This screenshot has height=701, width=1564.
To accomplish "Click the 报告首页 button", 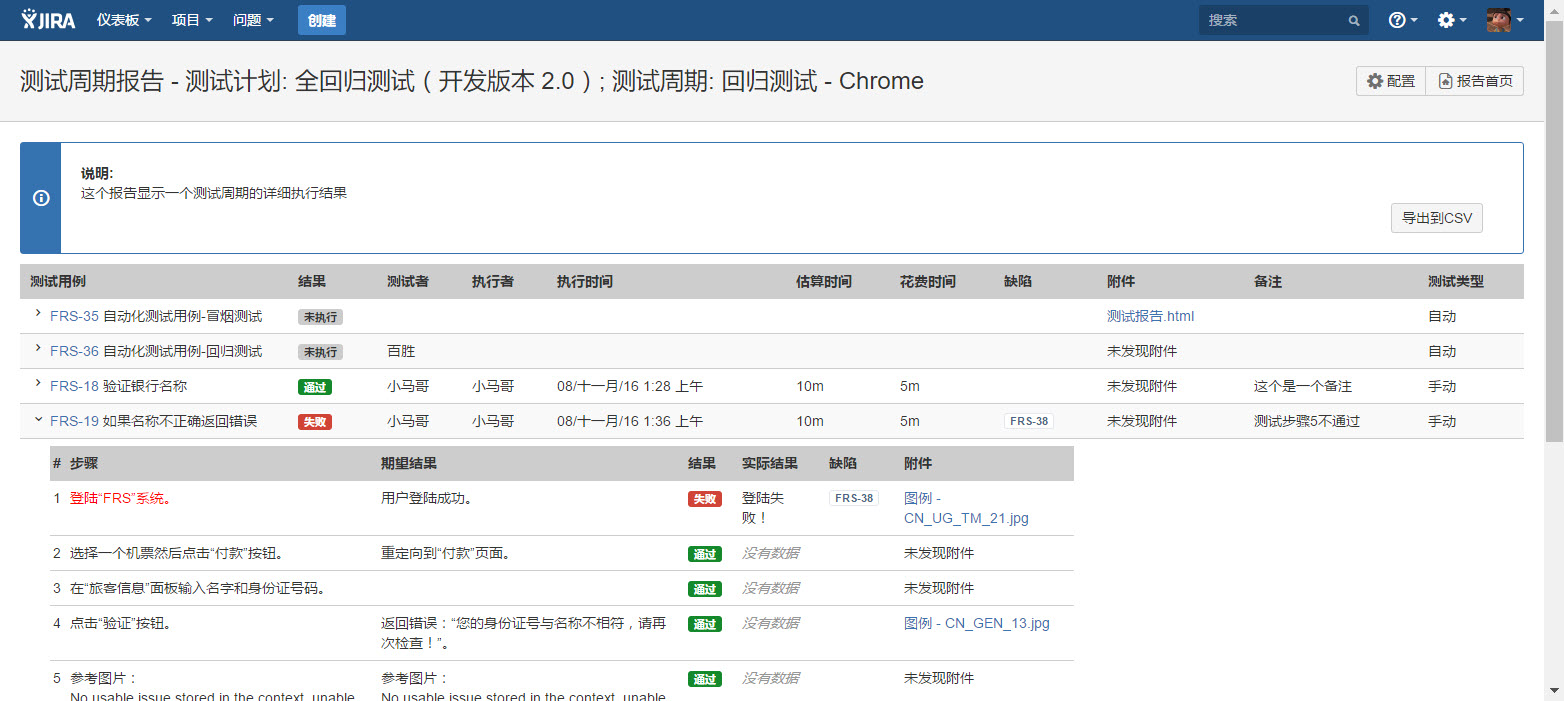I will pos(1475,81).
